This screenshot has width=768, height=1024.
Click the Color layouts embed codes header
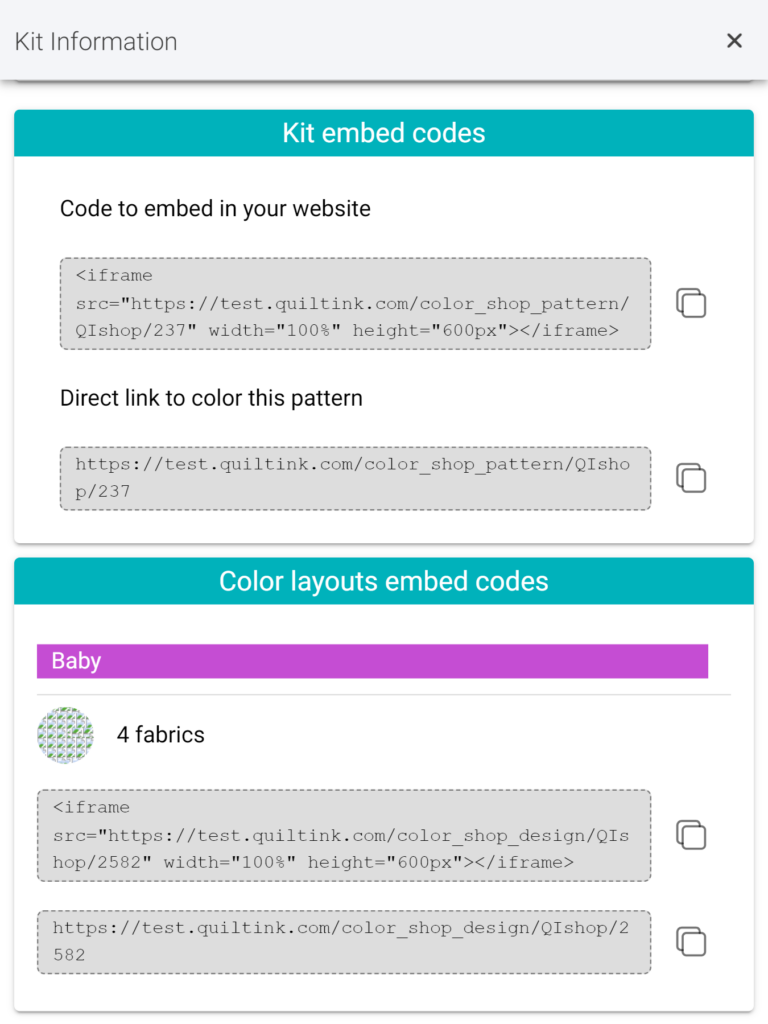click(x=384, y=581)
